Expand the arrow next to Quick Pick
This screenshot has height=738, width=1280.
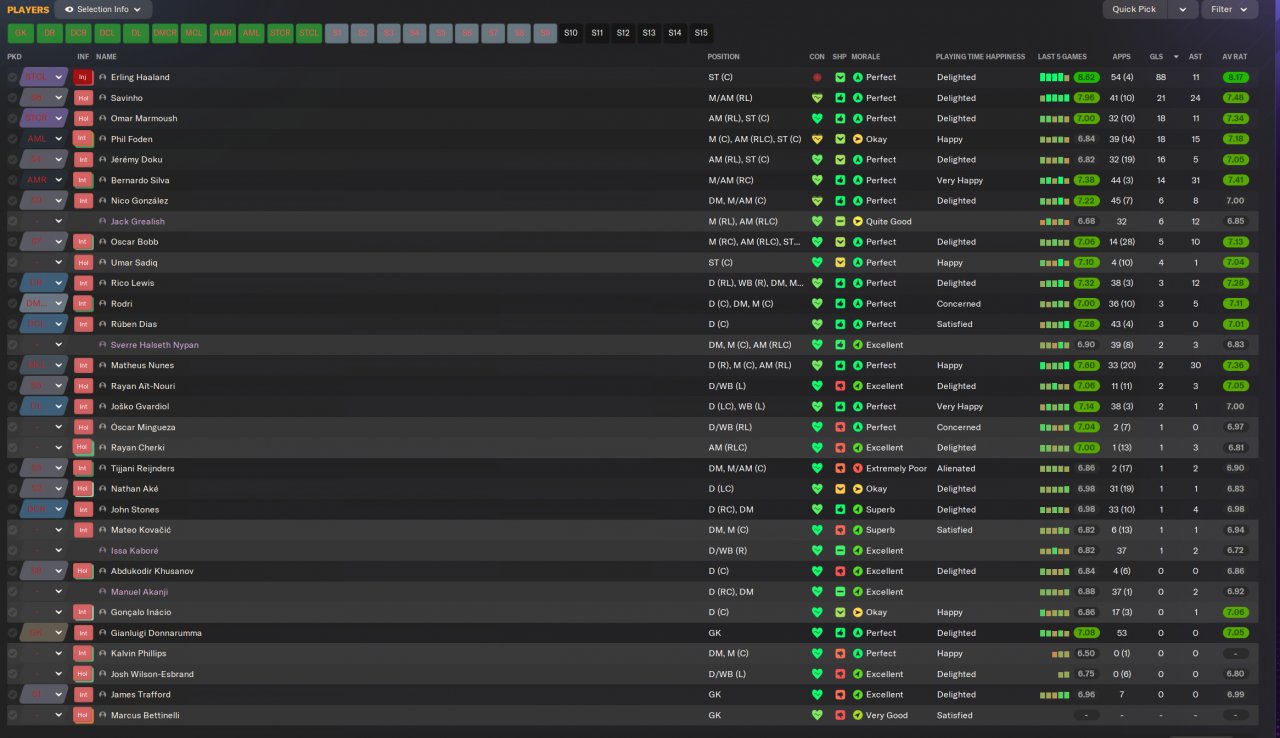[x=1183, y=9]
